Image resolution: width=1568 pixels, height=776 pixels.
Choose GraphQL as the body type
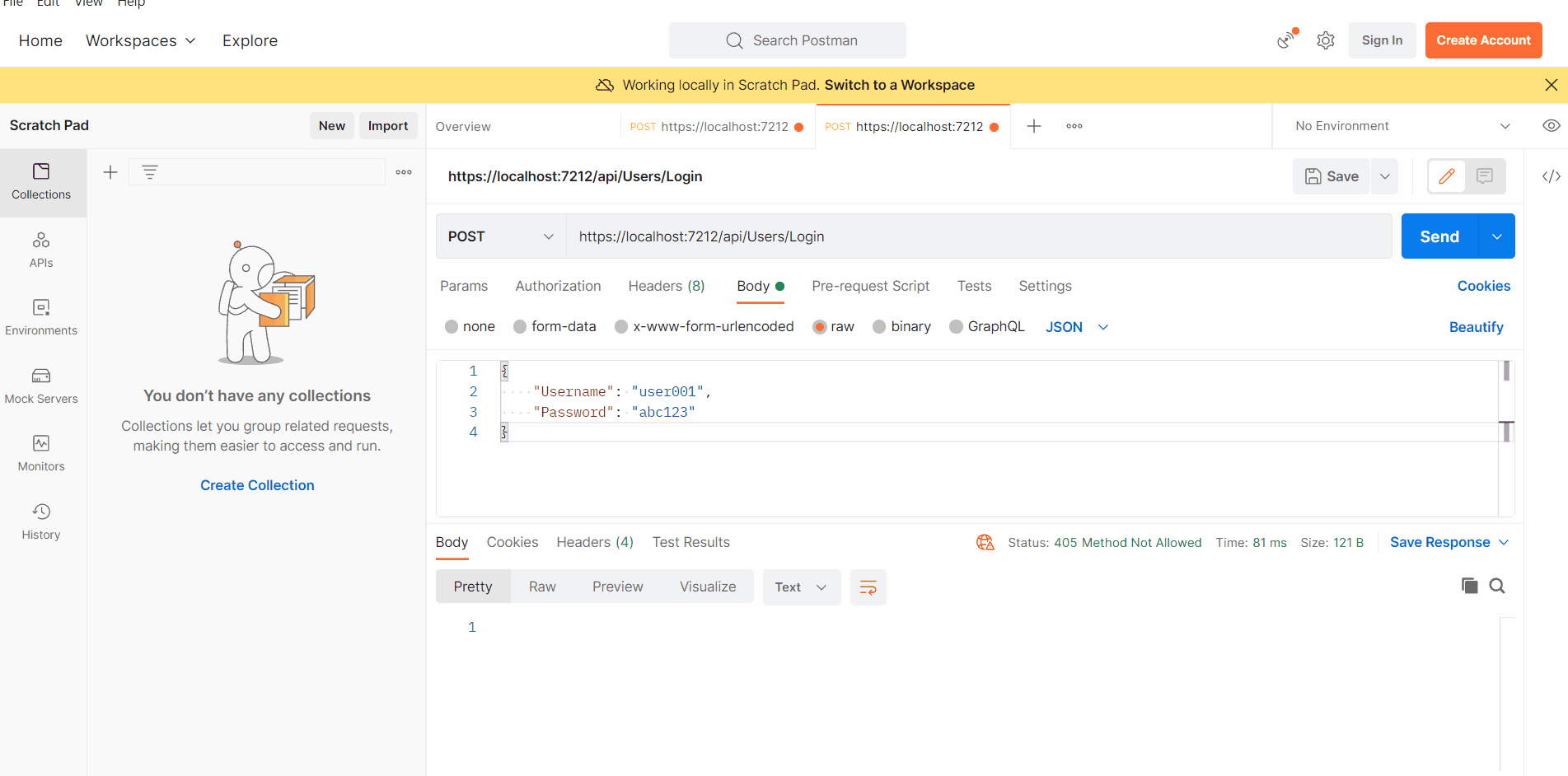(986, 326)
